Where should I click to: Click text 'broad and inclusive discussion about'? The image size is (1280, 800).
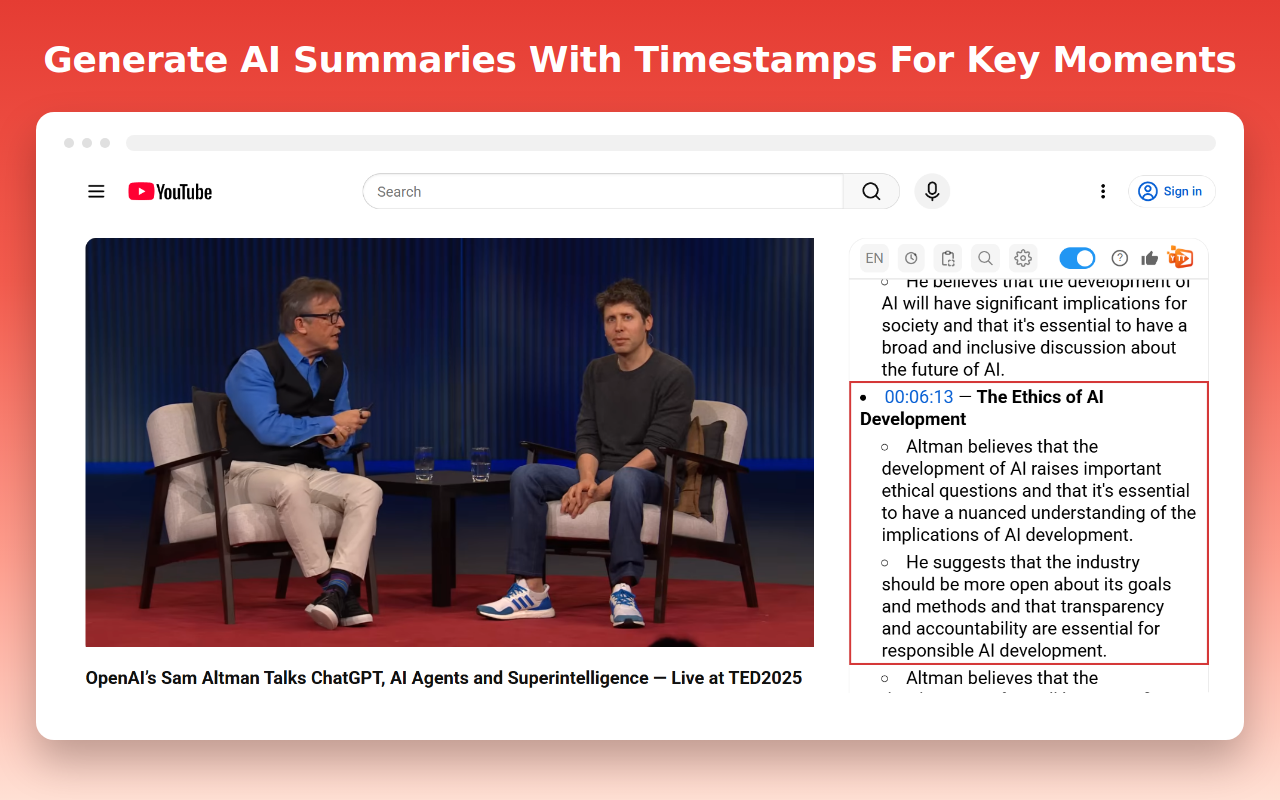pyautogui.click(x=1029, y=347)
